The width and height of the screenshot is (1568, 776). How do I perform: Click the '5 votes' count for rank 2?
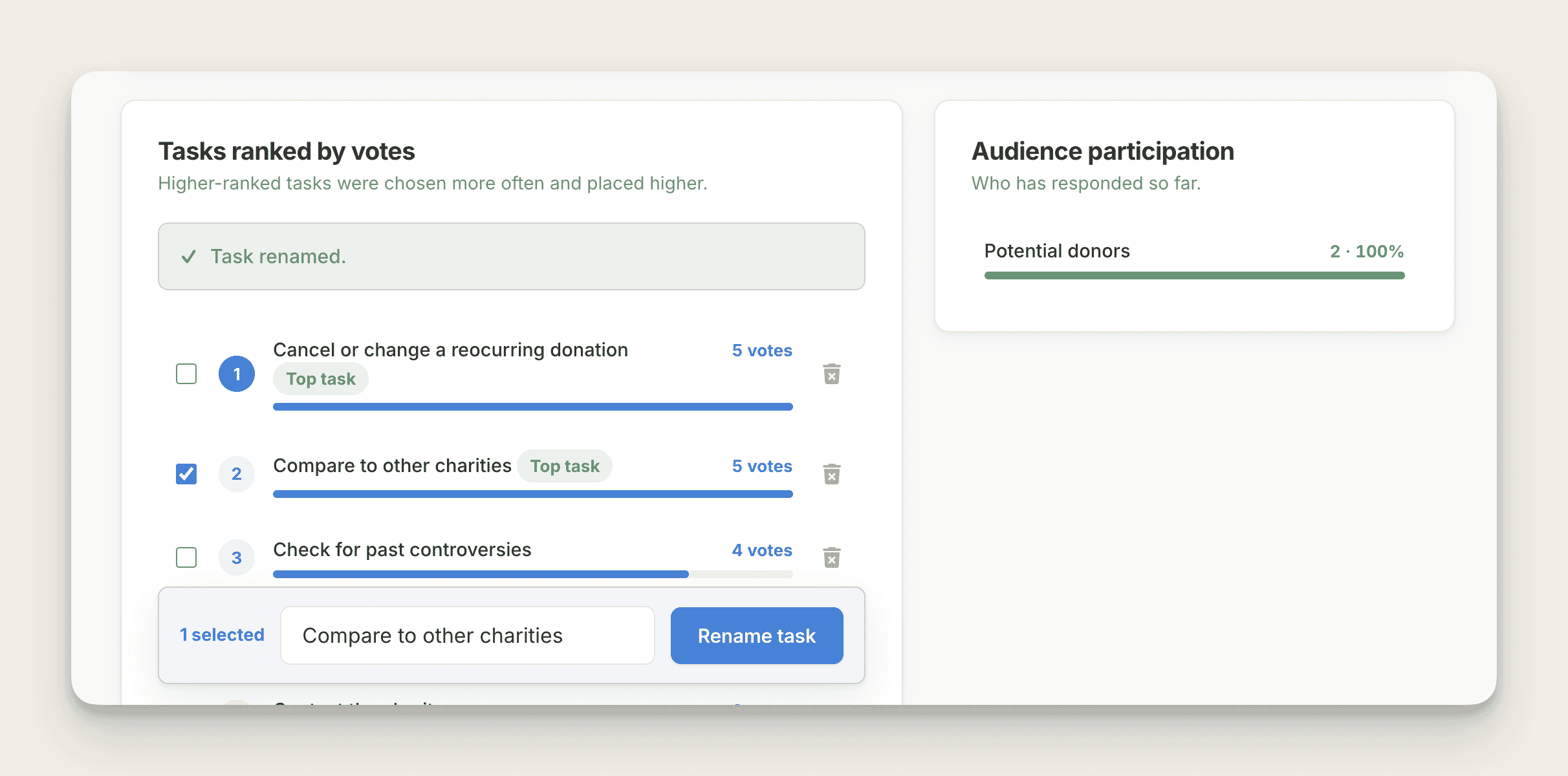pyautogui.click(x=762, y=466)
